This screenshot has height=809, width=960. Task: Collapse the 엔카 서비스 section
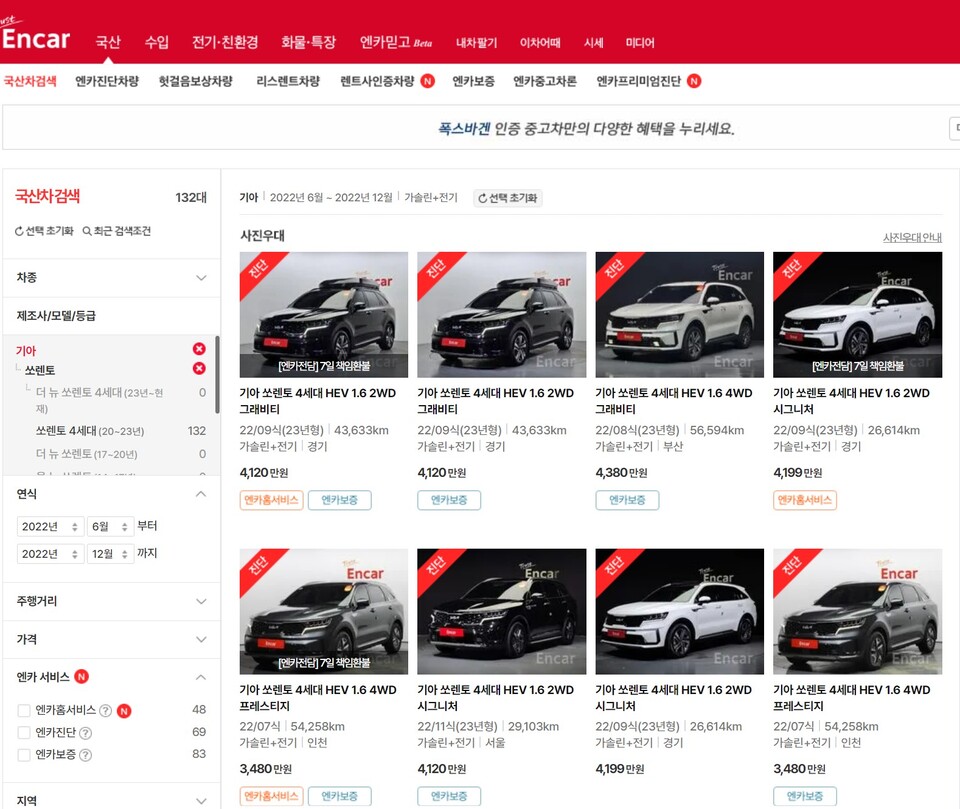(x=111, y=677)
